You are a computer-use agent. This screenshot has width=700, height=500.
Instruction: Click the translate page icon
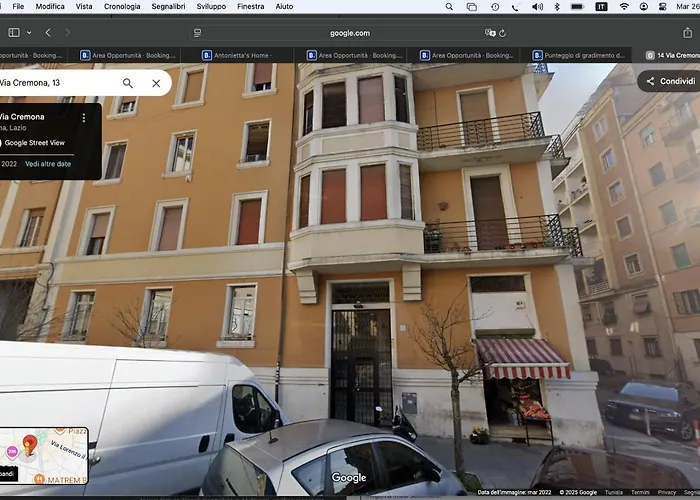pyautogui.click(x=490, y=33)
